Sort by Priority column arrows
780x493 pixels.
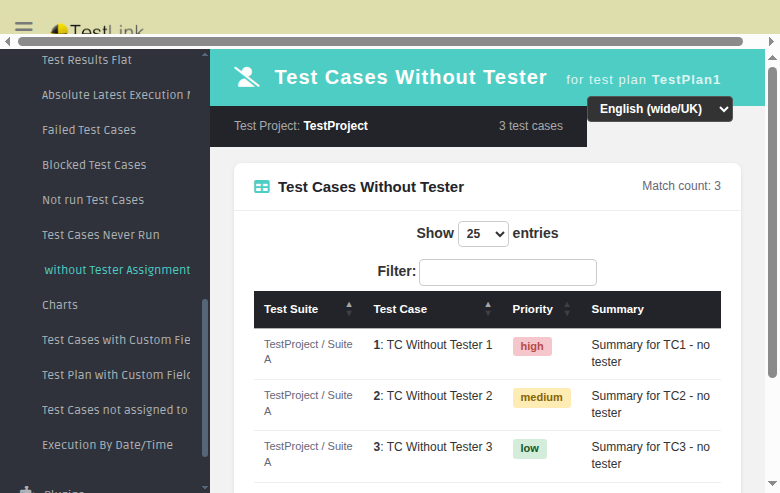(567, 309)
